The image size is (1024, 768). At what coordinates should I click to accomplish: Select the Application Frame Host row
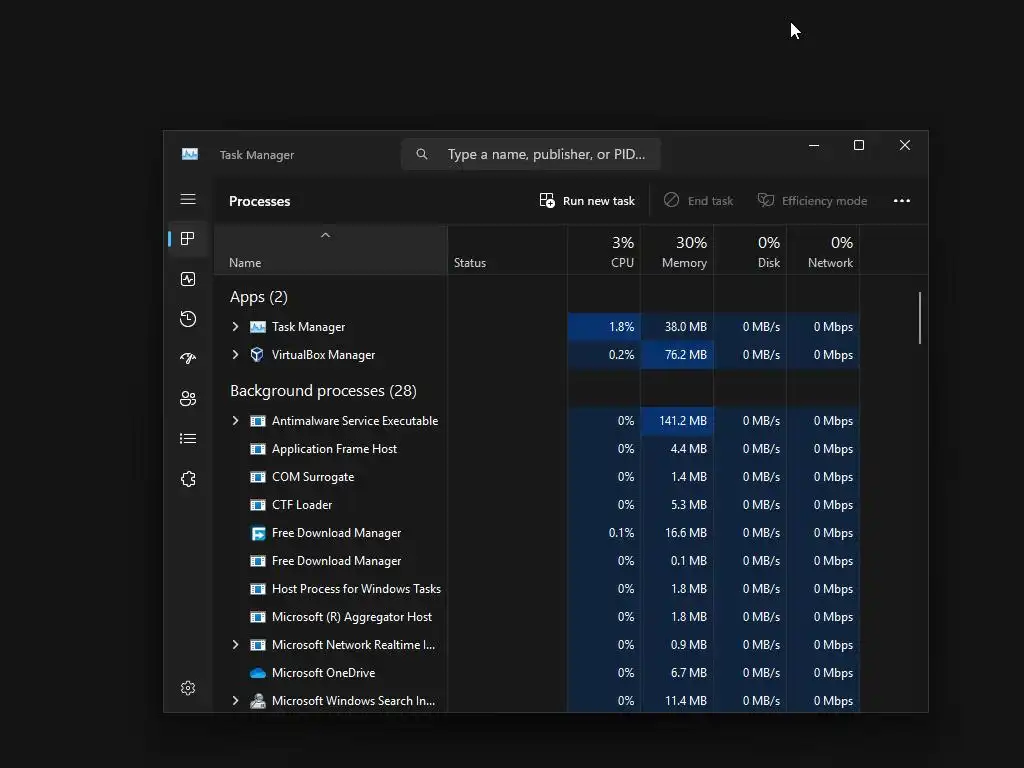pos(537,449)
